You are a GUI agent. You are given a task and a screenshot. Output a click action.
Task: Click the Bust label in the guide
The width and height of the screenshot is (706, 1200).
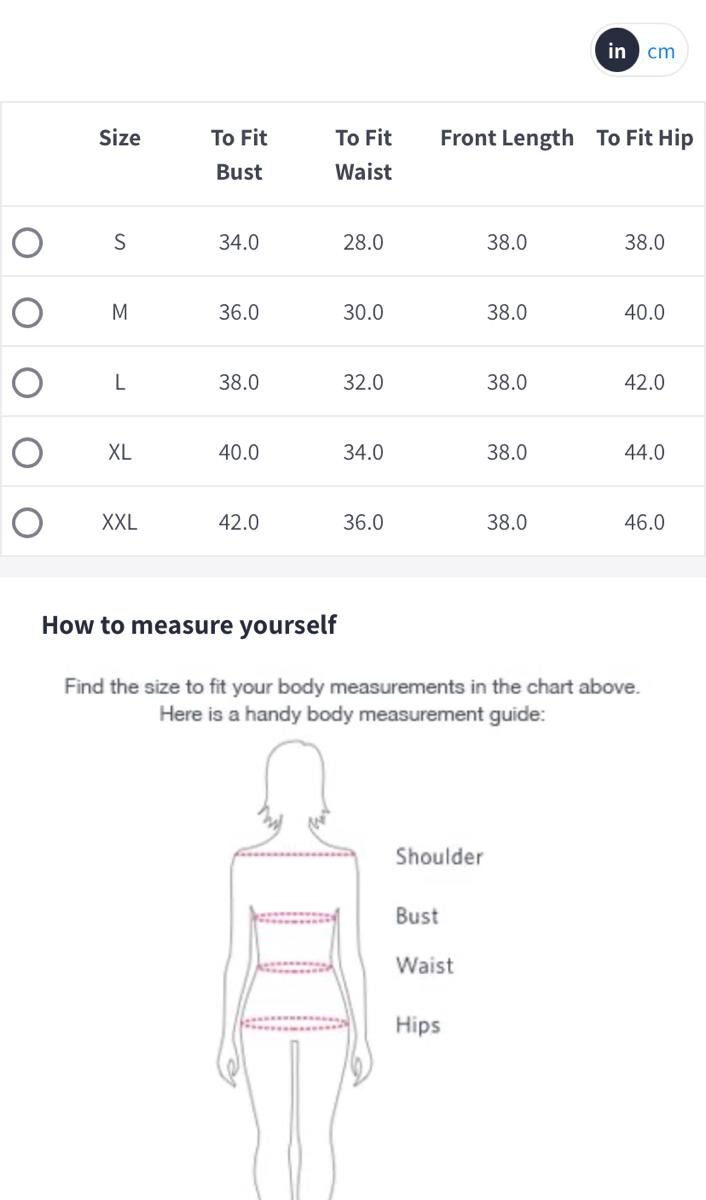pos(417,916)
